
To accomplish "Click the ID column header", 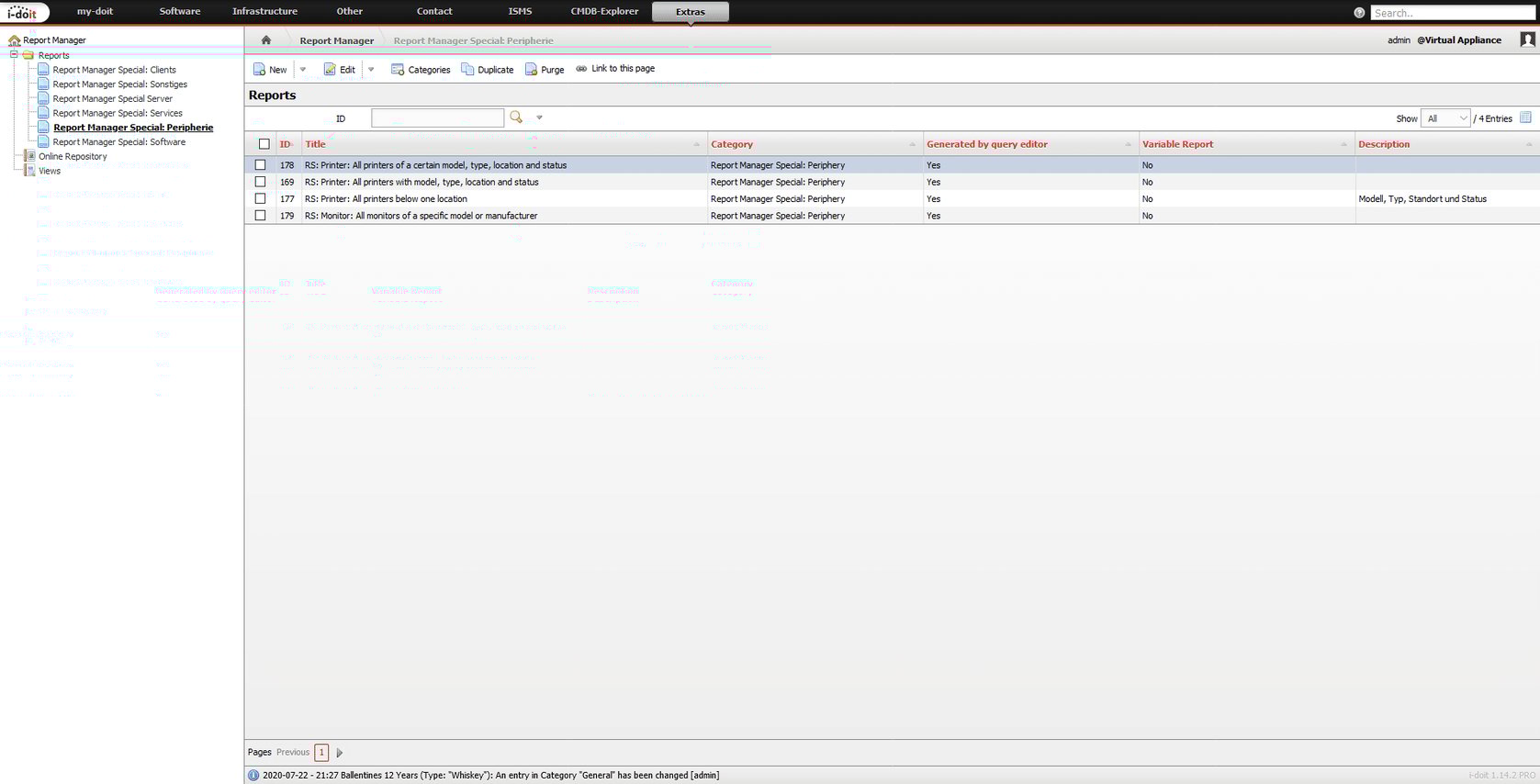I will [x=286, y=144].
